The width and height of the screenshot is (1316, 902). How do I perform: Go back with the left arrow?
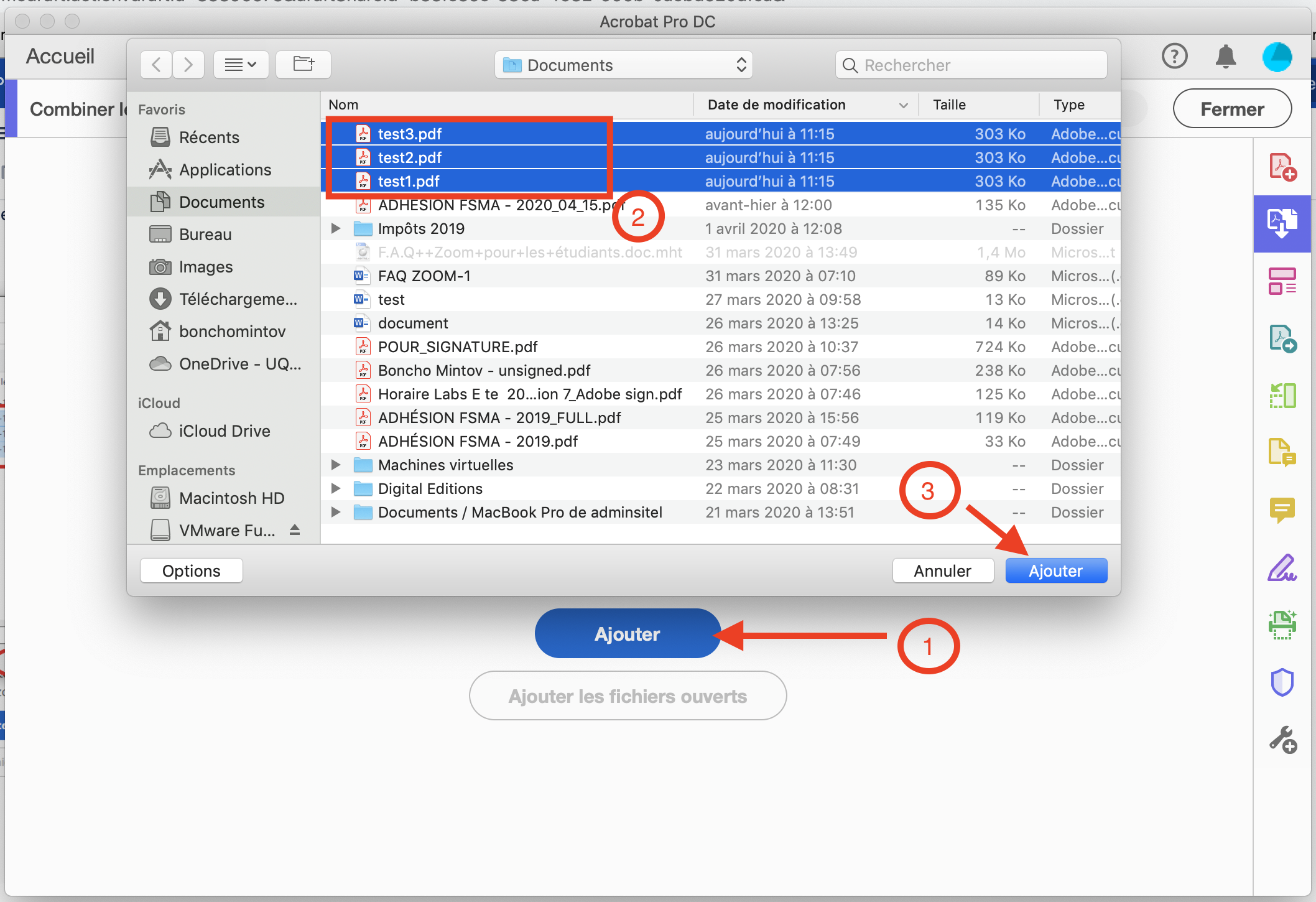[157, 65]
